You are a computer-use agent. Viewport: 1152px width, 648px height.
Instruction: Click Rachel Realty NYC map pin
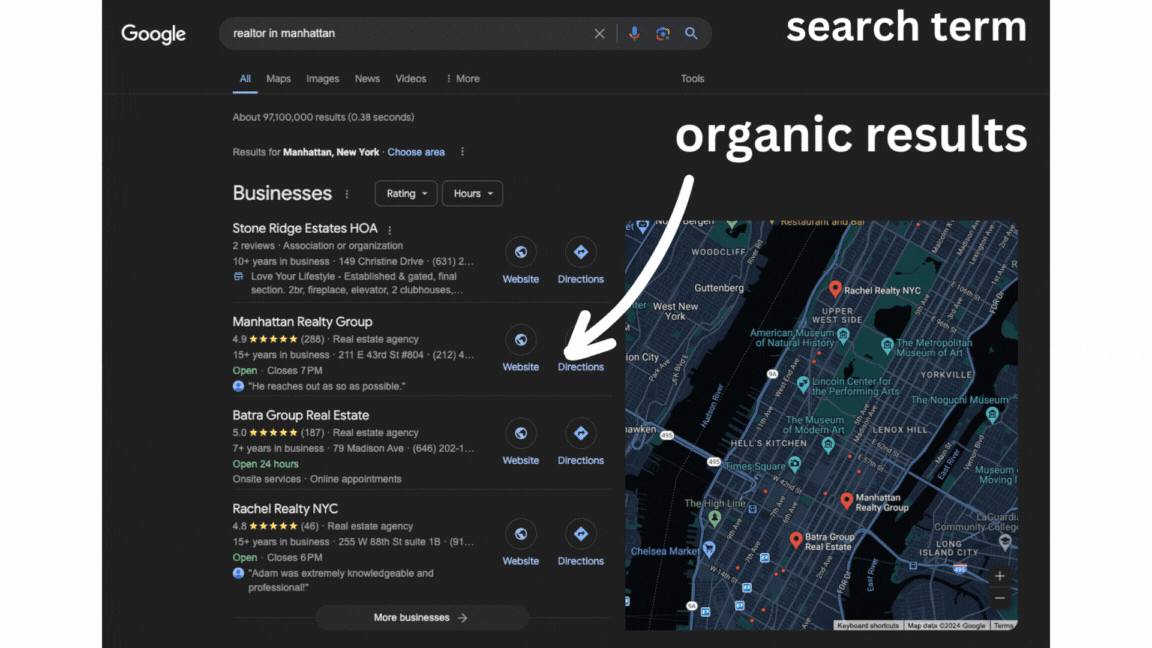pos(835,289)
